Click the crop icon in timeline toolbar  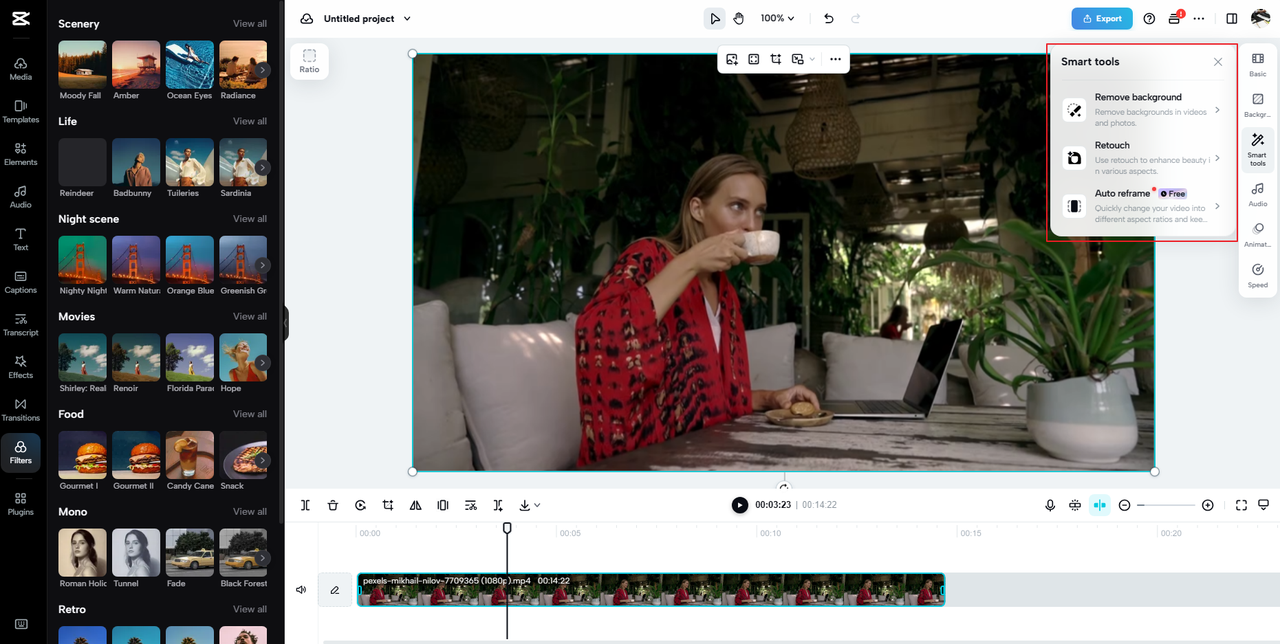(388, 505)
